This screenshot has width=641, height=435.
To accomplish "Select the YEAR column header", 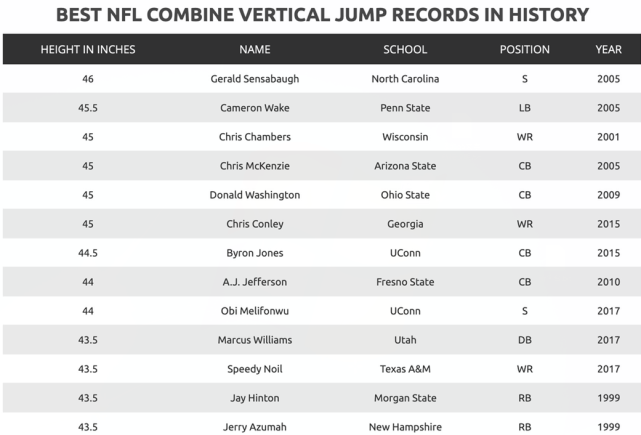I will [608, 49].
